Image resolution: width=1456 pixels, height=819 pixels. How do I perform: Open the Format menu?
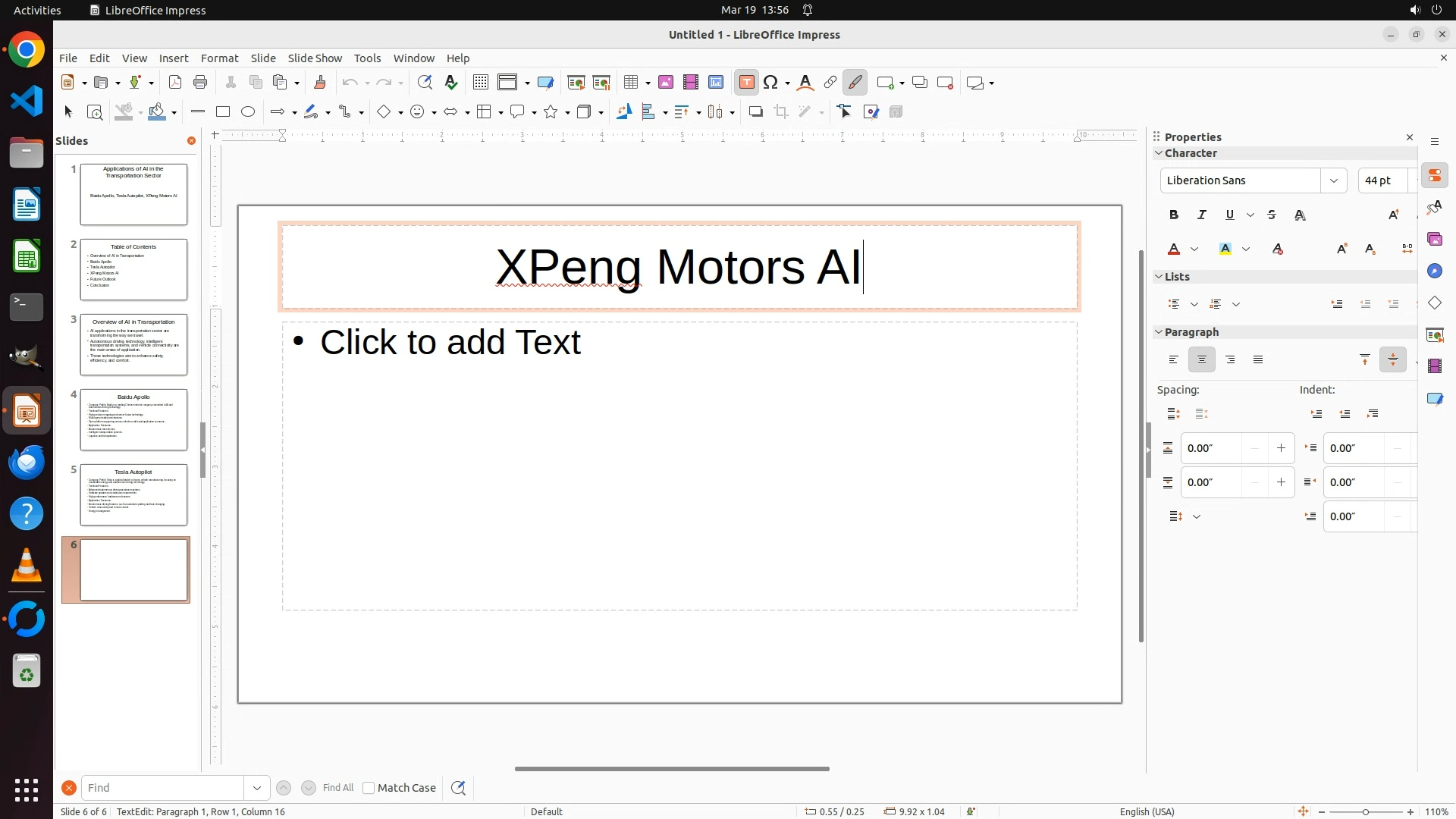click(x=219, y=58)
